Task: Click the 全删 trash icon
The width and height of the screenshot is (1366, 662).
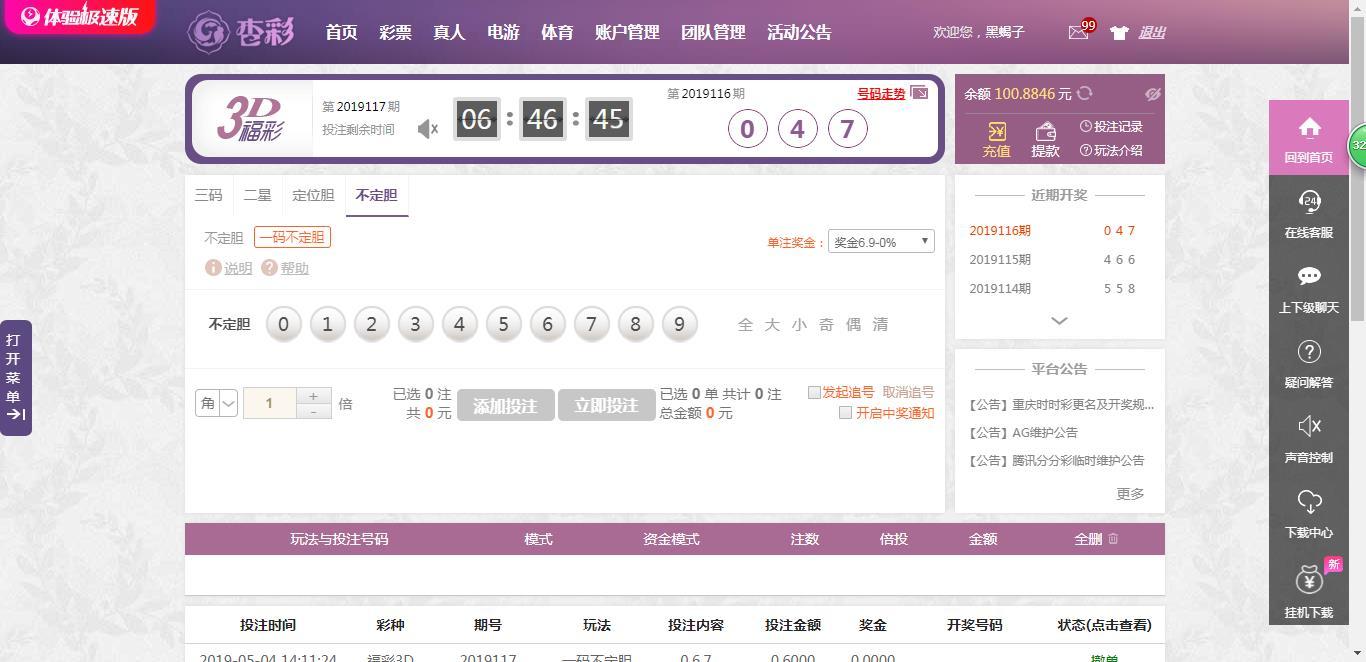Action: 1113,539
